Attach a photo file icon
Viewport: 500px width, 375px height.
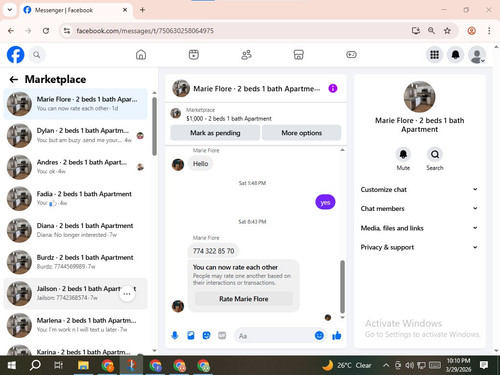click(191, 335)
